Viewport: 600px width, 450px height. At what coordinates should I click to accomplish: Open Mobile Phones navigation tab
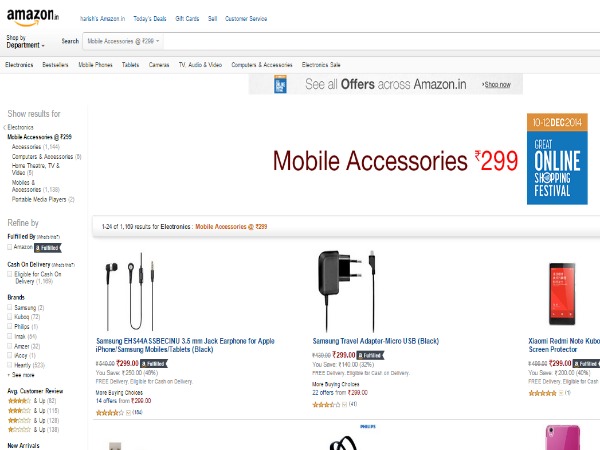click(x=96, y=64)
